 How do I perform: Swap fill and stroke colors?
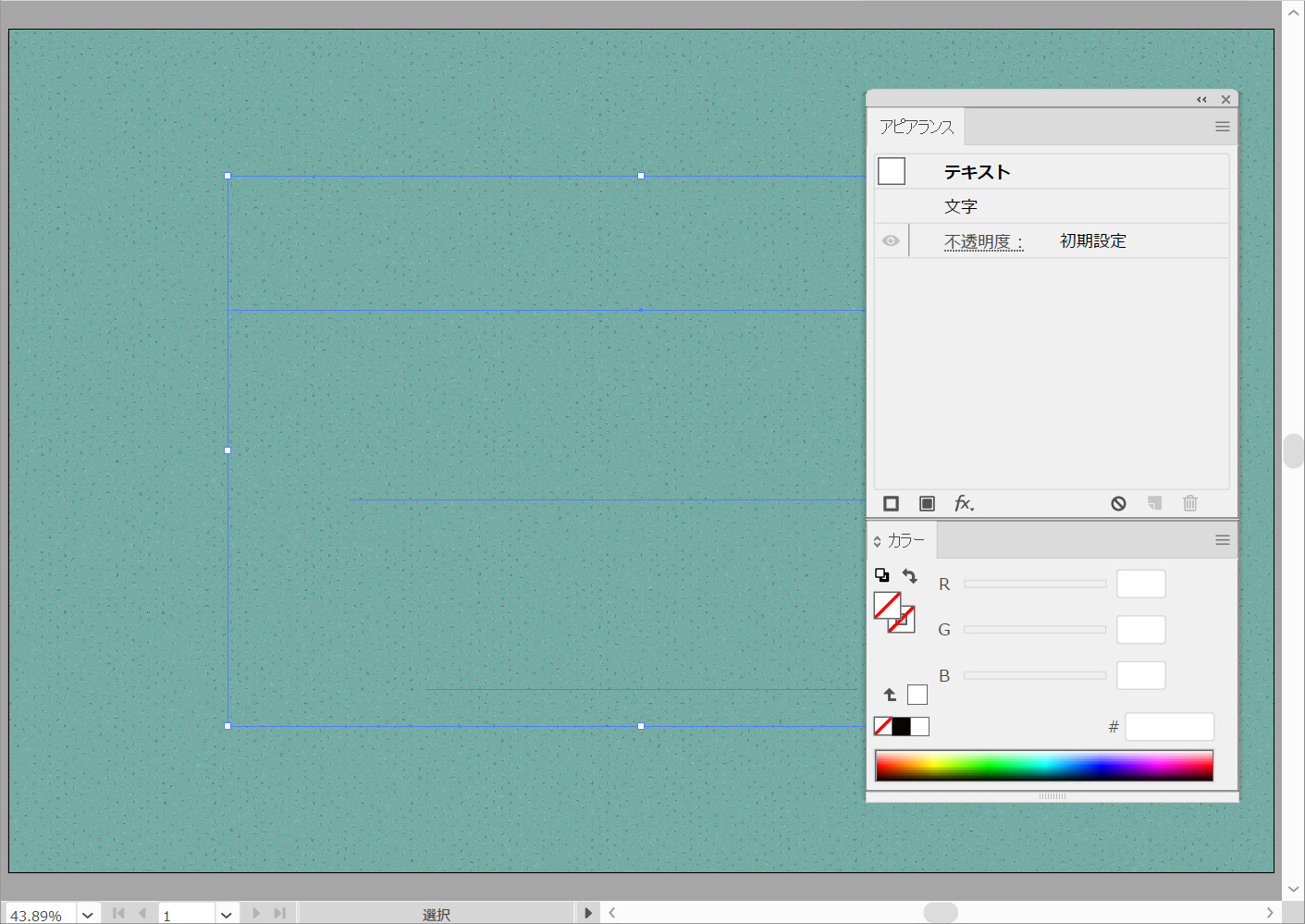pos(910,575)
